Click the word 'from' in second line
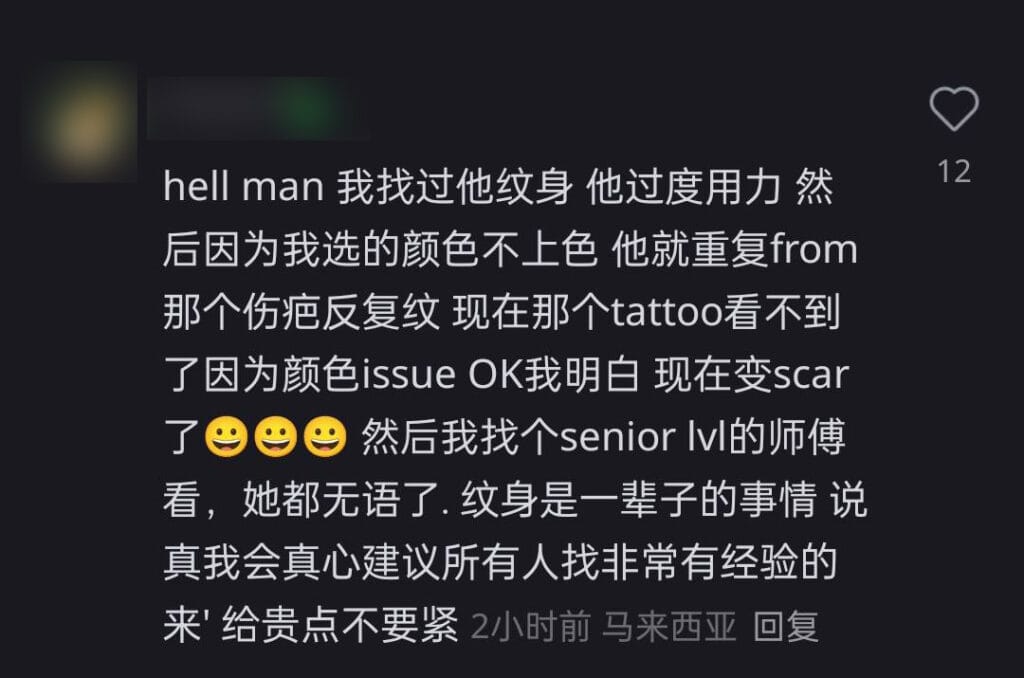Viewport: 1024px width, 678px height. [814, 250]
